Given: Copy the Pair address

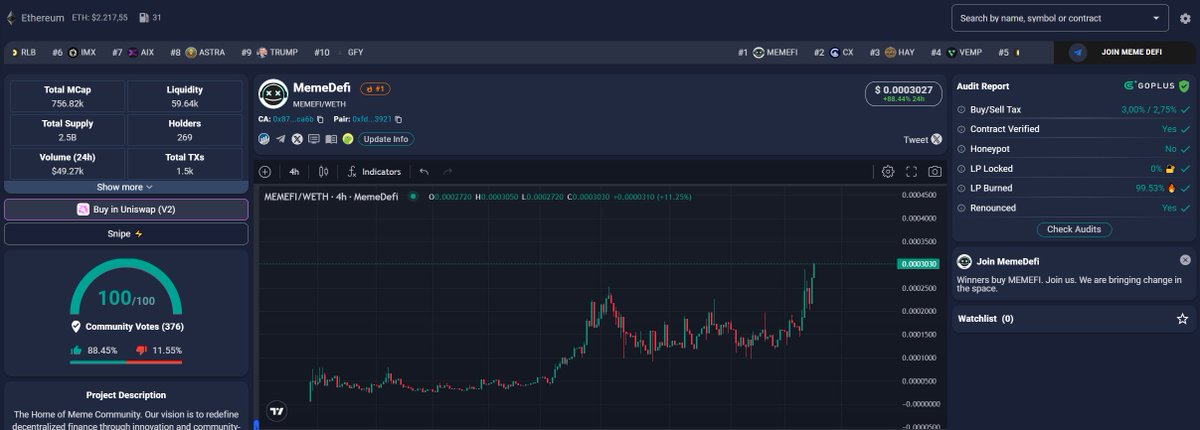Looking at the screenshot, I should click(x=399, y=119).
